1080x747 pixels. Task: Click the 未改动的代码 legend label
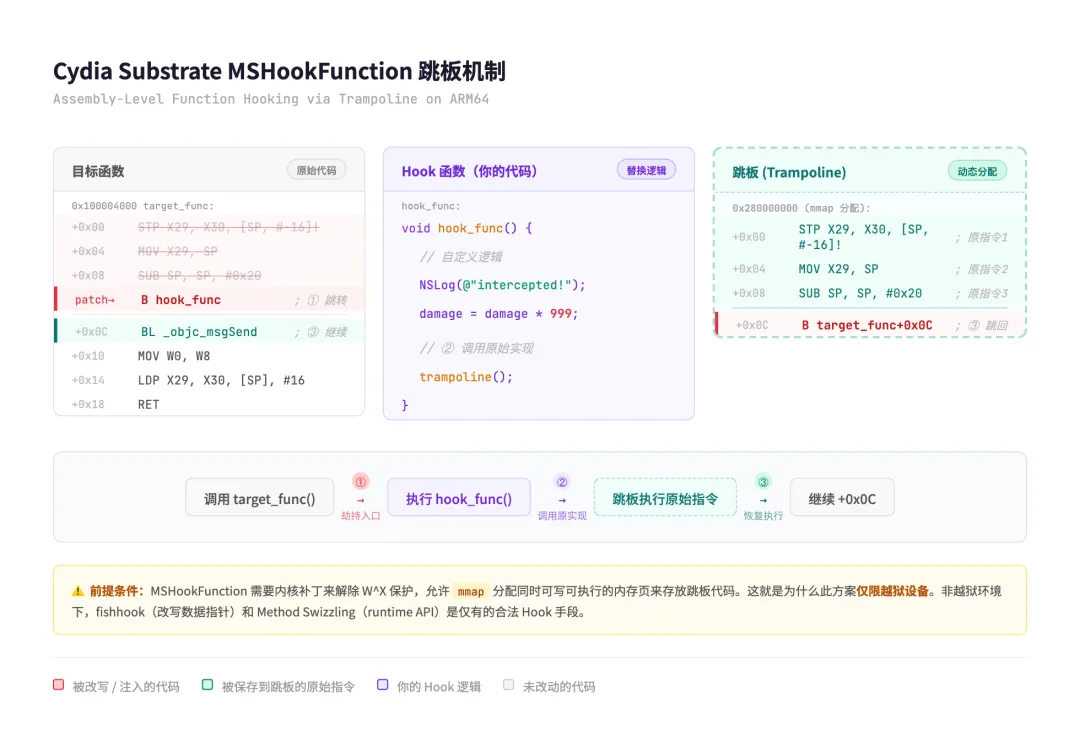(x=559, y=686)
